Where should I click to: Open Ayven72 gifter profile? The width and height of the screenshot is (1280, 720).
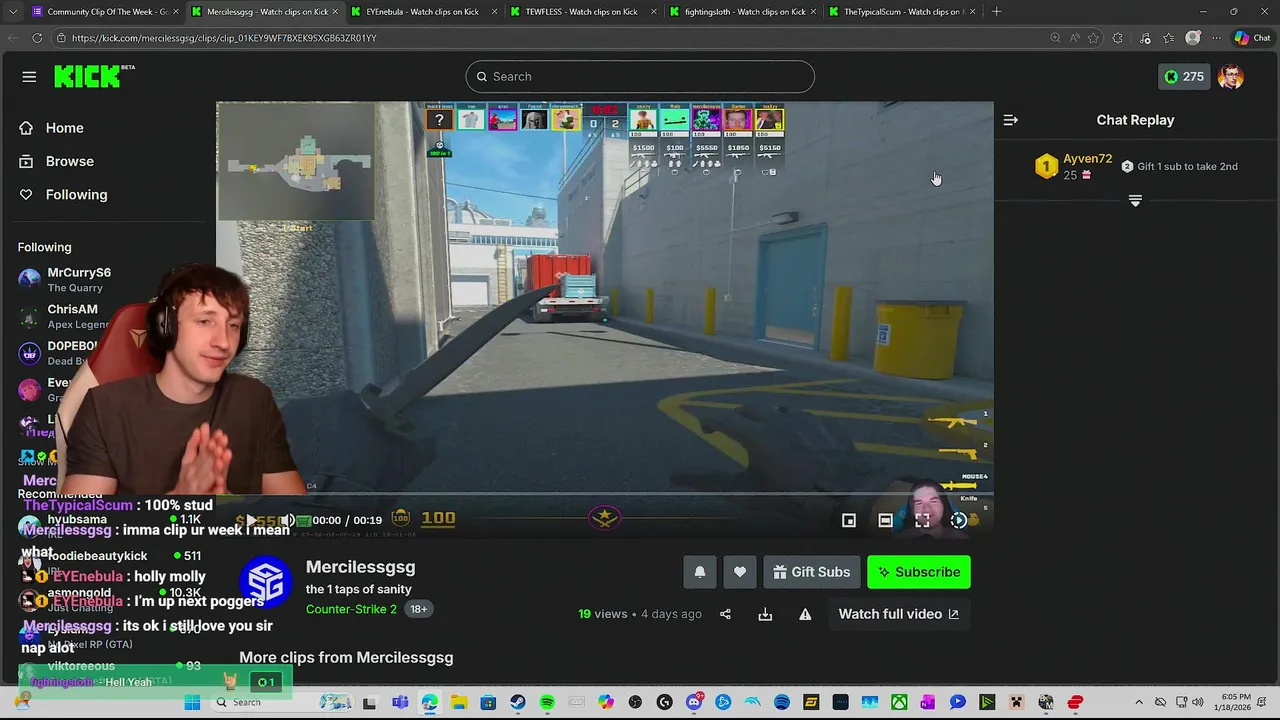tap(1087, 159)
